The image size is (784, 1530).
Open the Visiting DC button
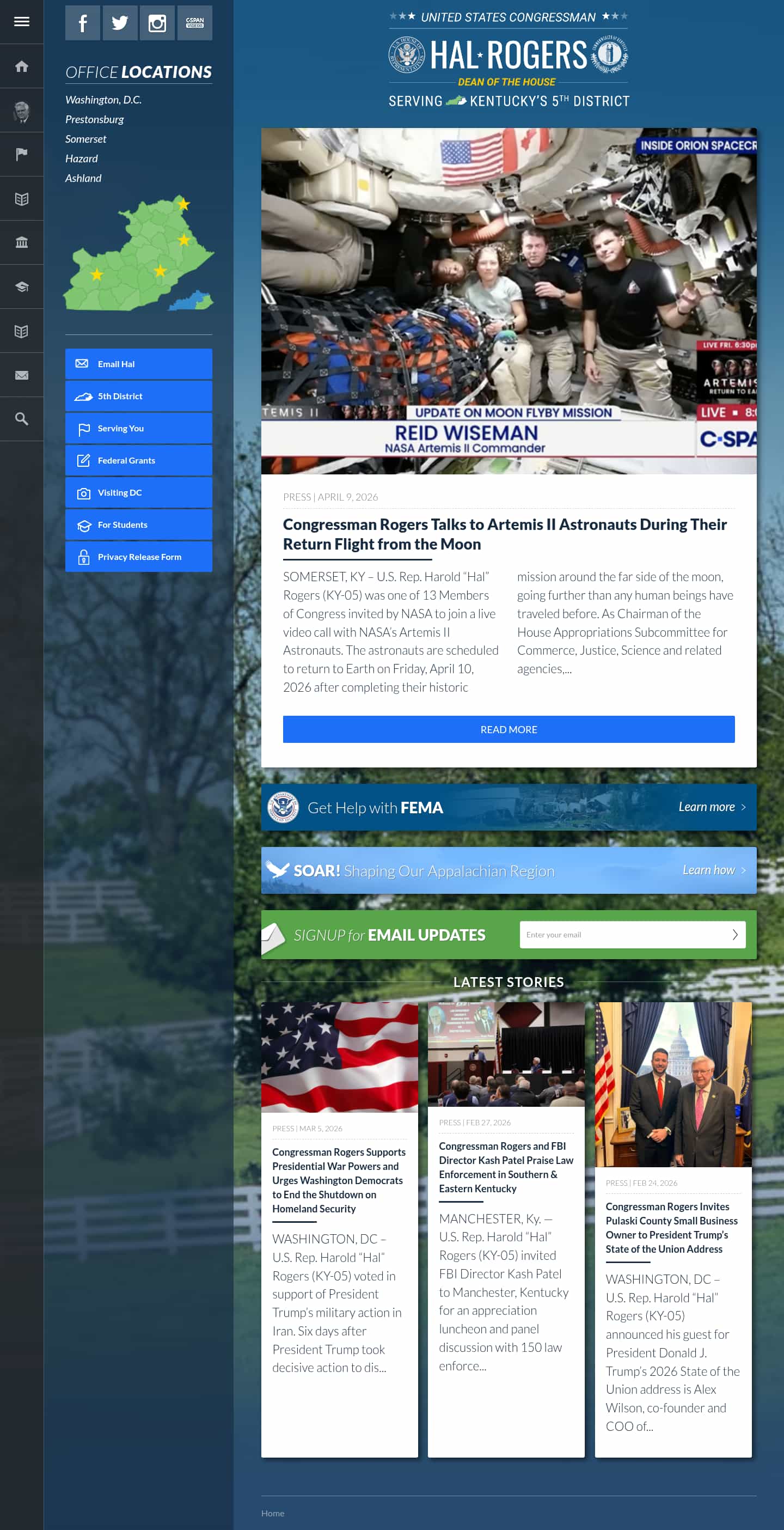[x=139, y=492]
